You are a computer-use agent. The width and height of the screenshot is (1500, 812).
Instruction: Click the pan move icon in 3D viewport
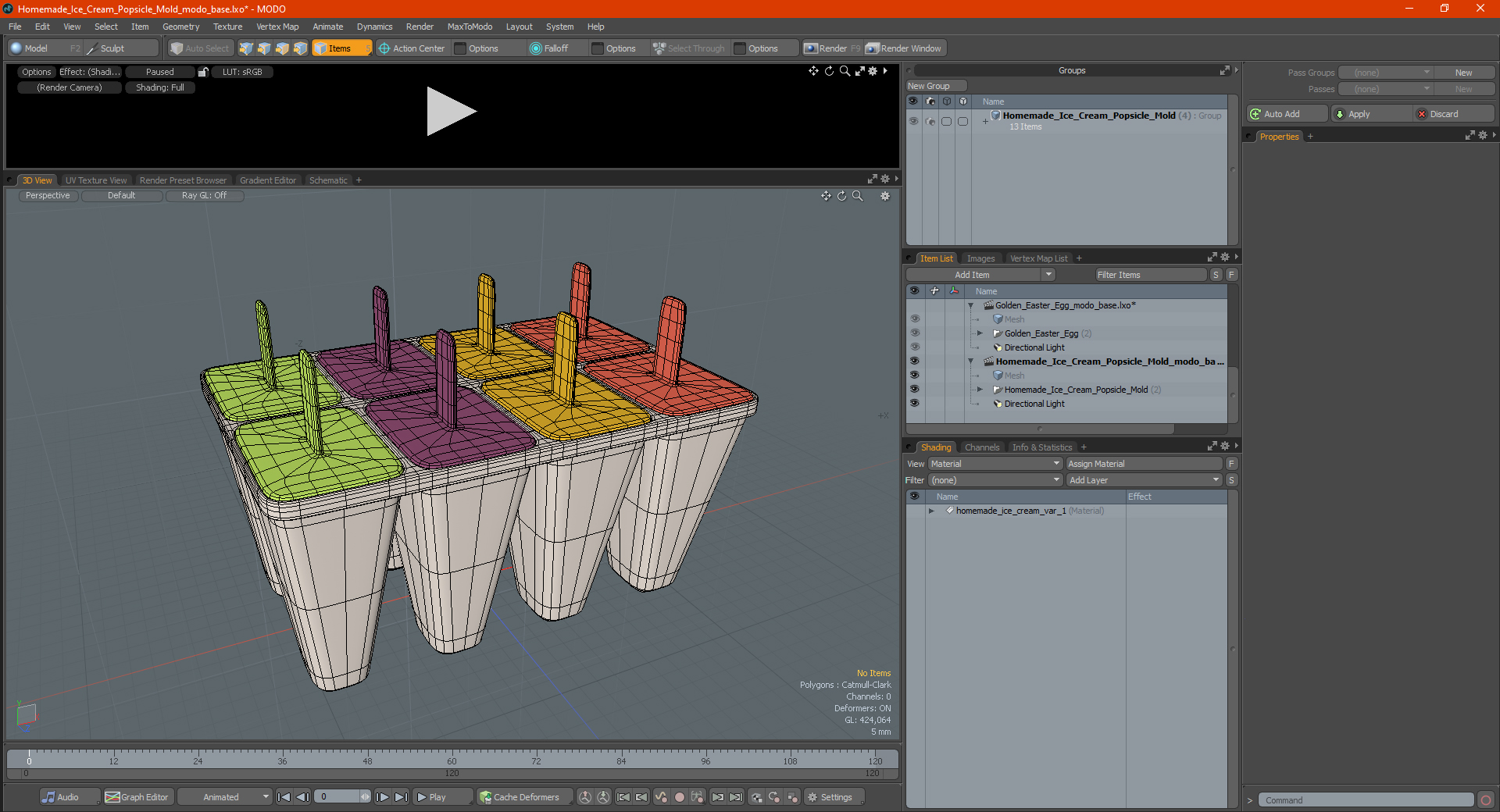pos(826,196)
